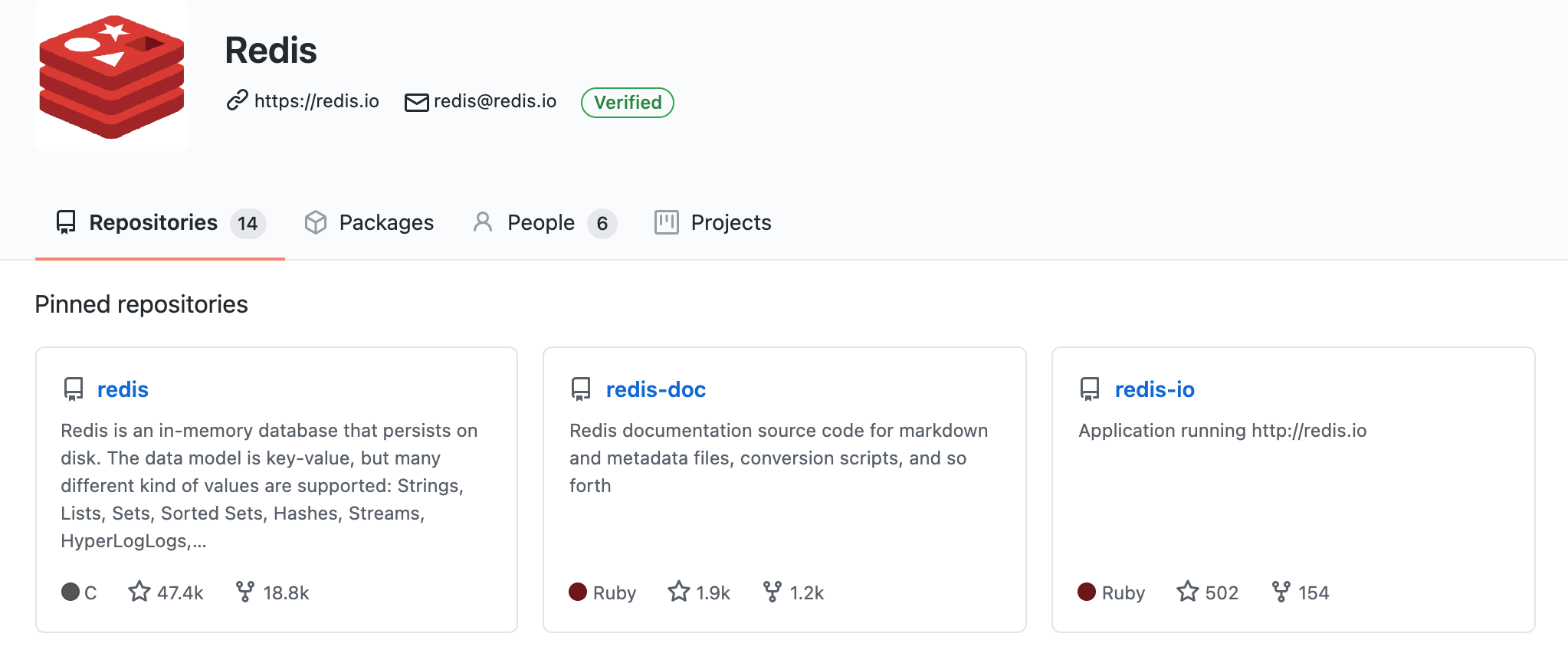Image resolution: width=1568 pixels, height=653 pixels.
Task: Click the People count badge 6
Action: click(x=602, y=224)
